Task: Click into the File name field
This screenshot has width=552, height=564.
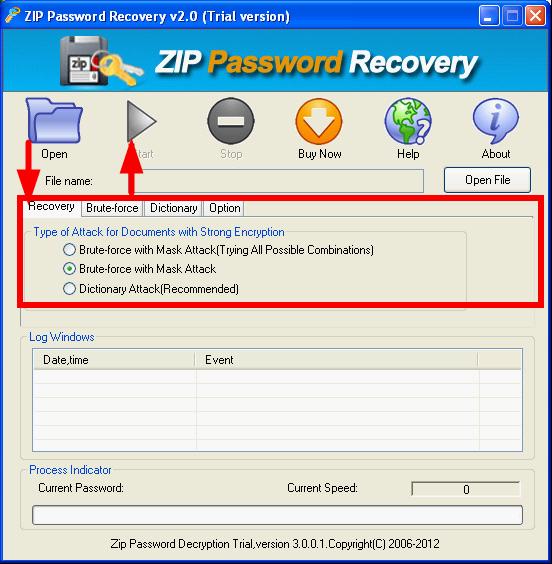Action: click(279, 181)
